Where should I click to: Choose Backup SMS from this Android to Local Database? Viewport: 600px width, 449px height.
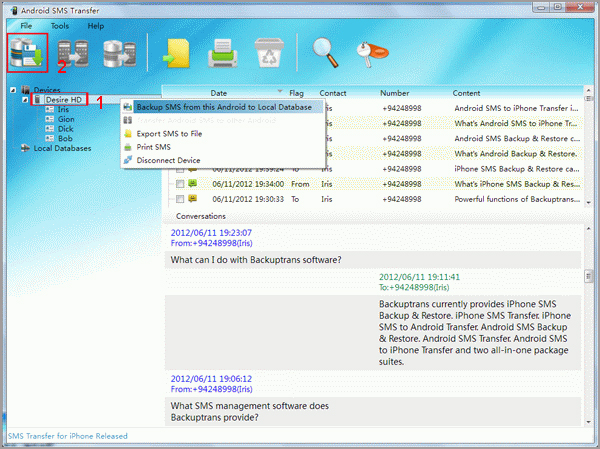[223, 107]
